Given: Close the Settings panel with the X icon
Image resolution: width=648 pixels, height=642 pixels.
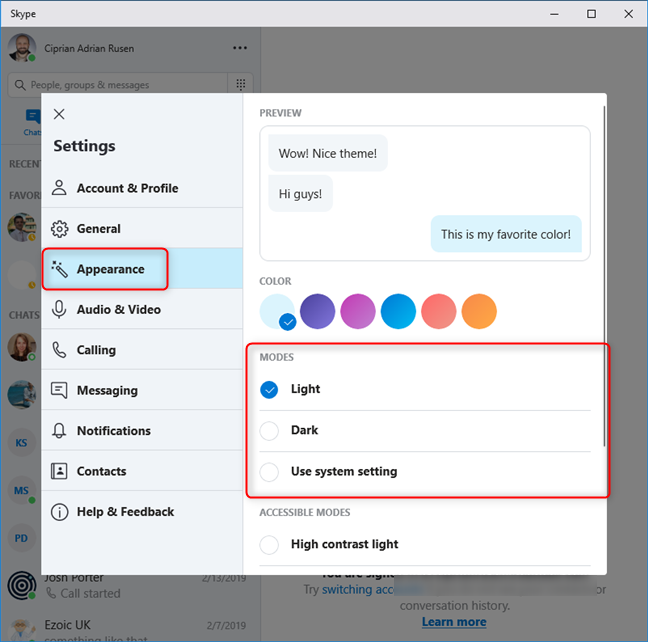Looking at the screenshot, I should pos(59,114).
